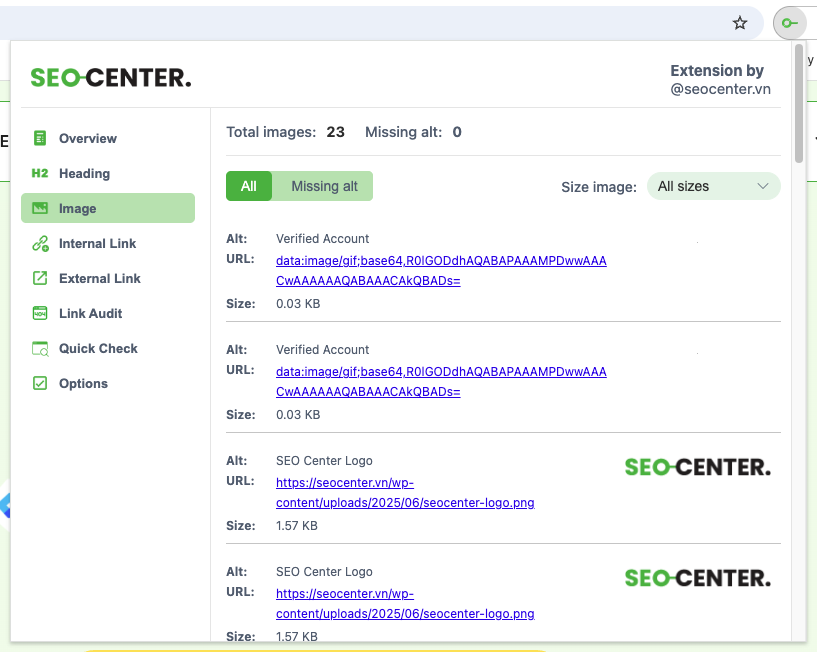Click the Quick Check icon

pos(40,348)
